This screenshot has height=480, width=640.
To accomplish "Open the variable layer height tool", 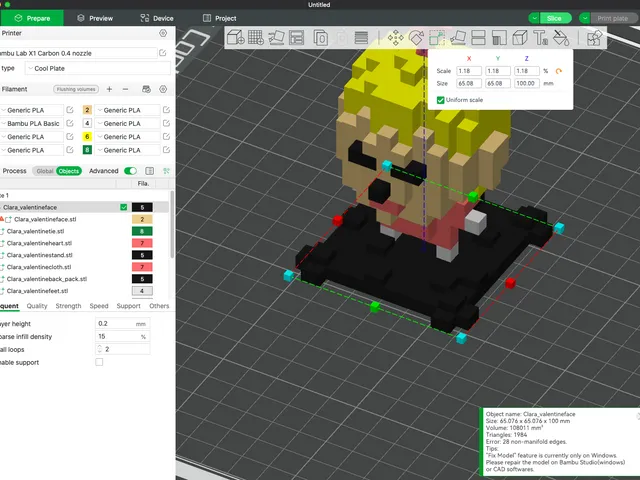I will coord(361,38).
